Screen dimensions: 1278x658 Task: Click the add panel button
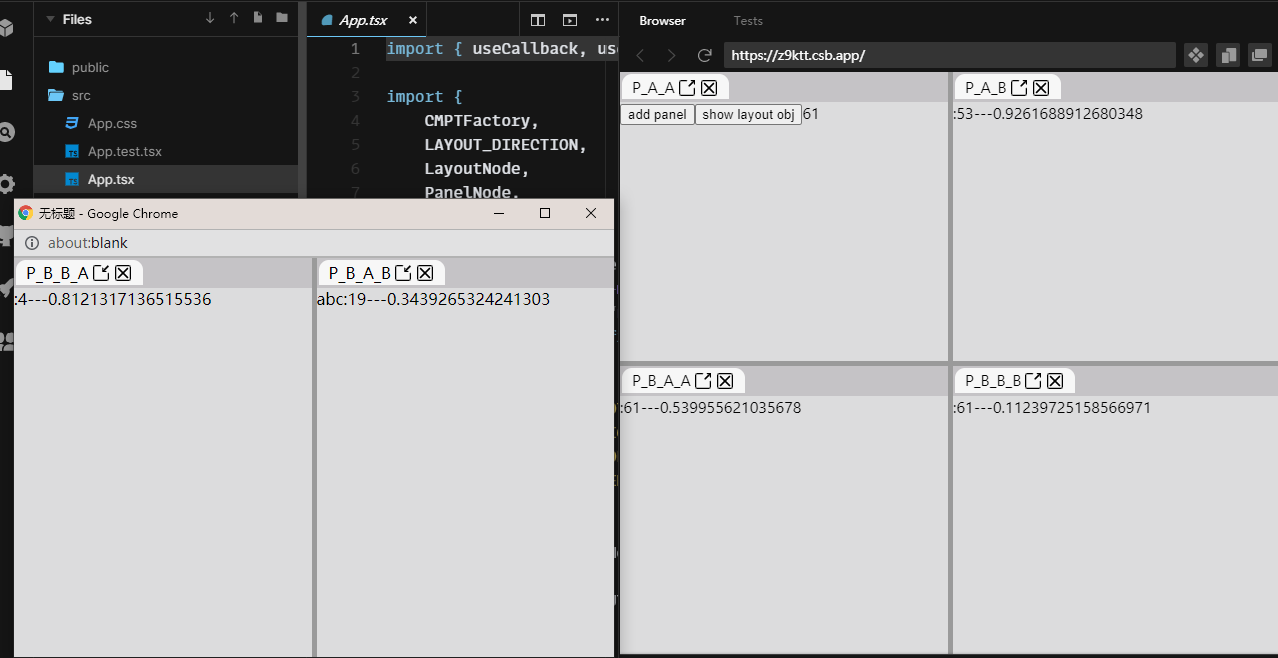click(x=657, y=114)
